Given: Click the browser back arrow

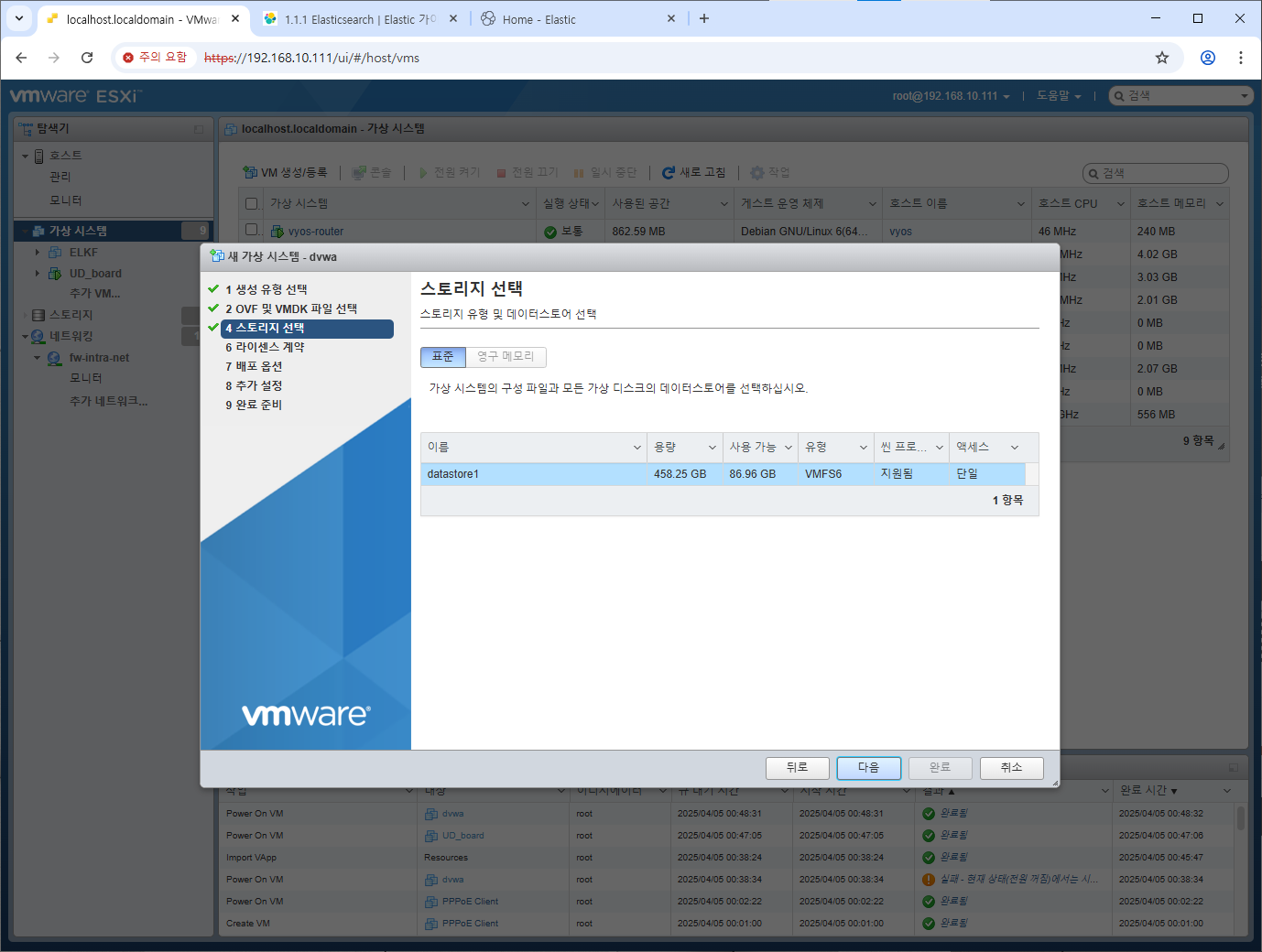Looking at the screenshot, I should (x=21, y=58).
